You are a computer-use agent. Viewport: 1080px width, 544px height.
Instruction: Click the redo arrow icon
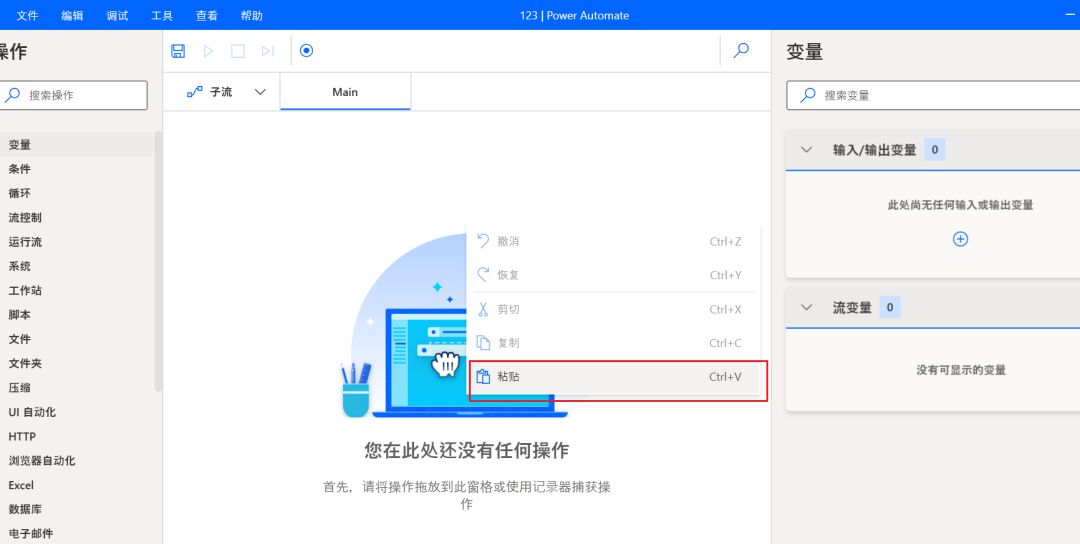(483, 275)
